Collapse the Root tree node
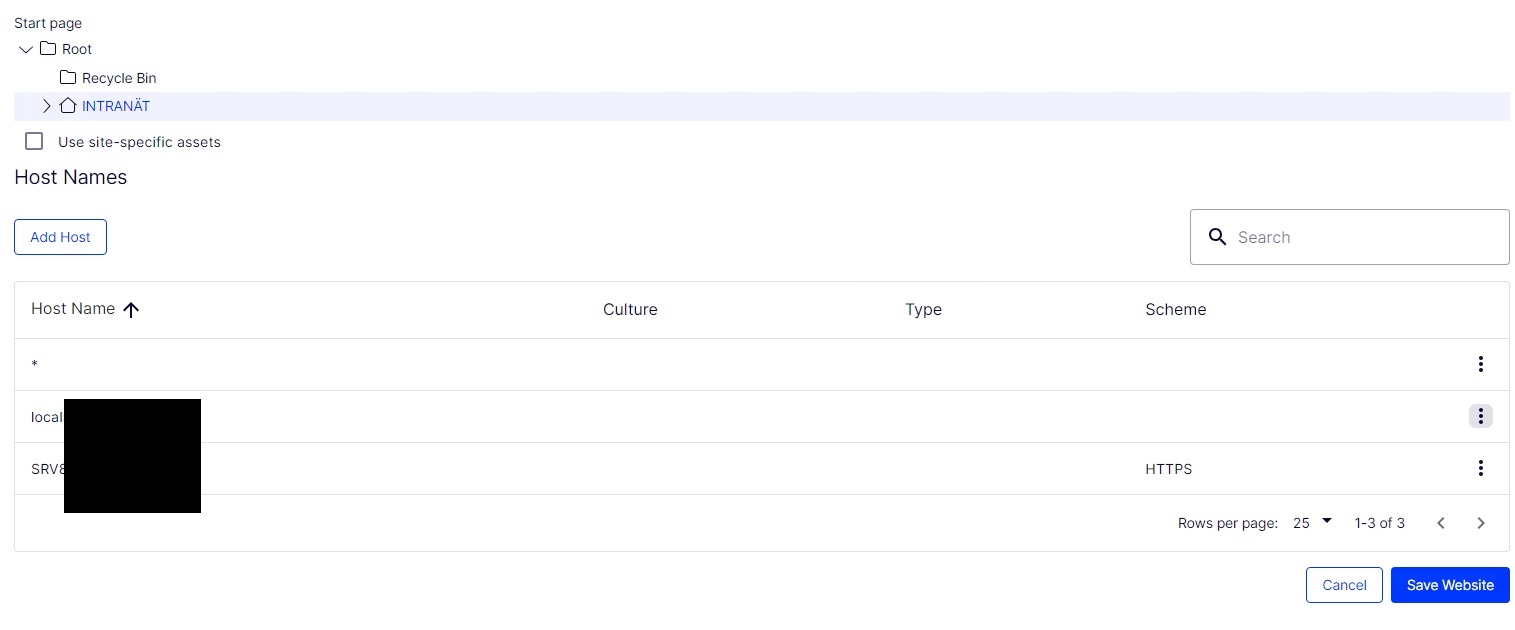The image size is (1515, 630). click(26, 49)
